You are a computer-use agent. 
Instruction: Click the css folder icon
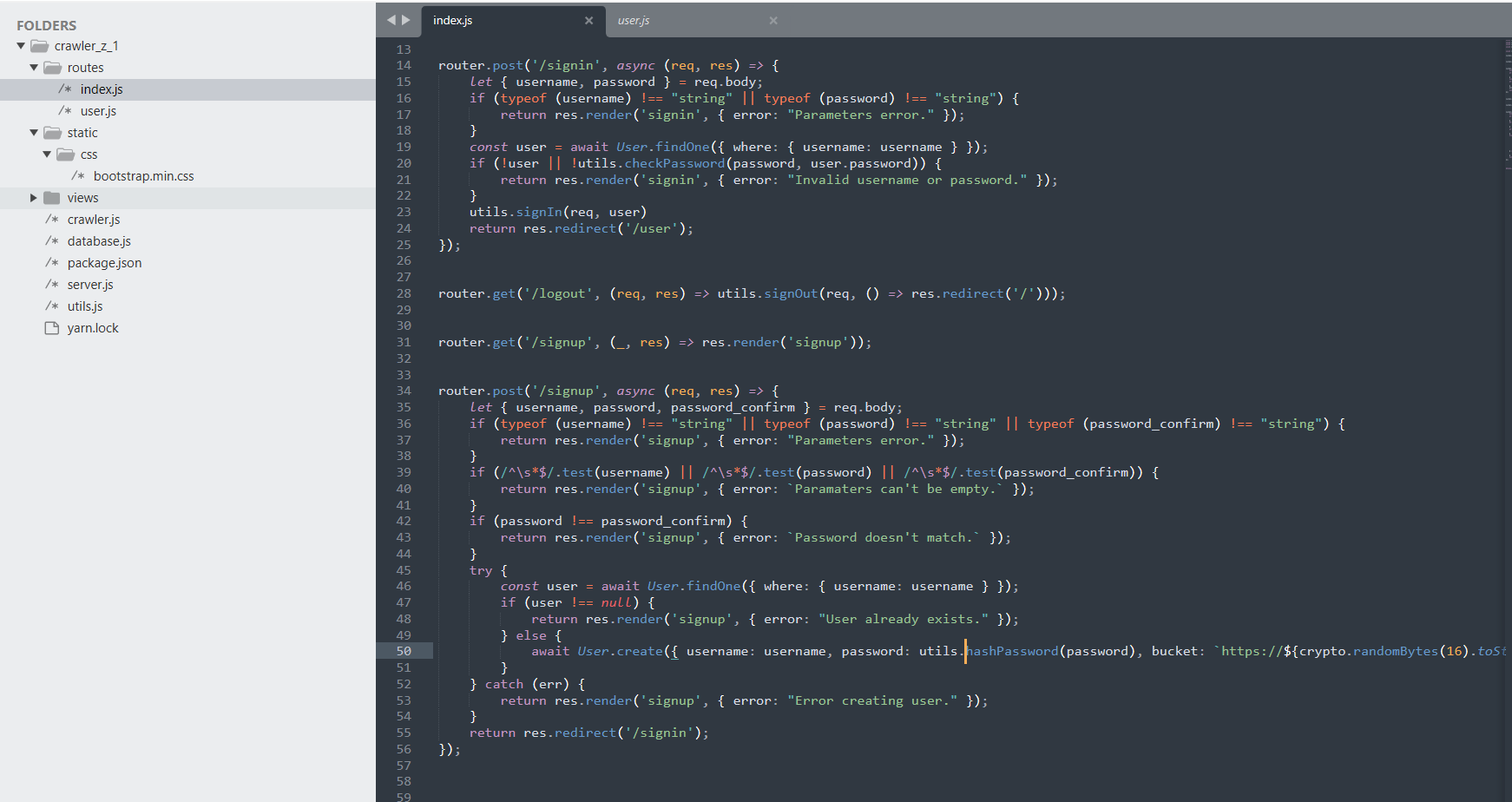[65, 154]
